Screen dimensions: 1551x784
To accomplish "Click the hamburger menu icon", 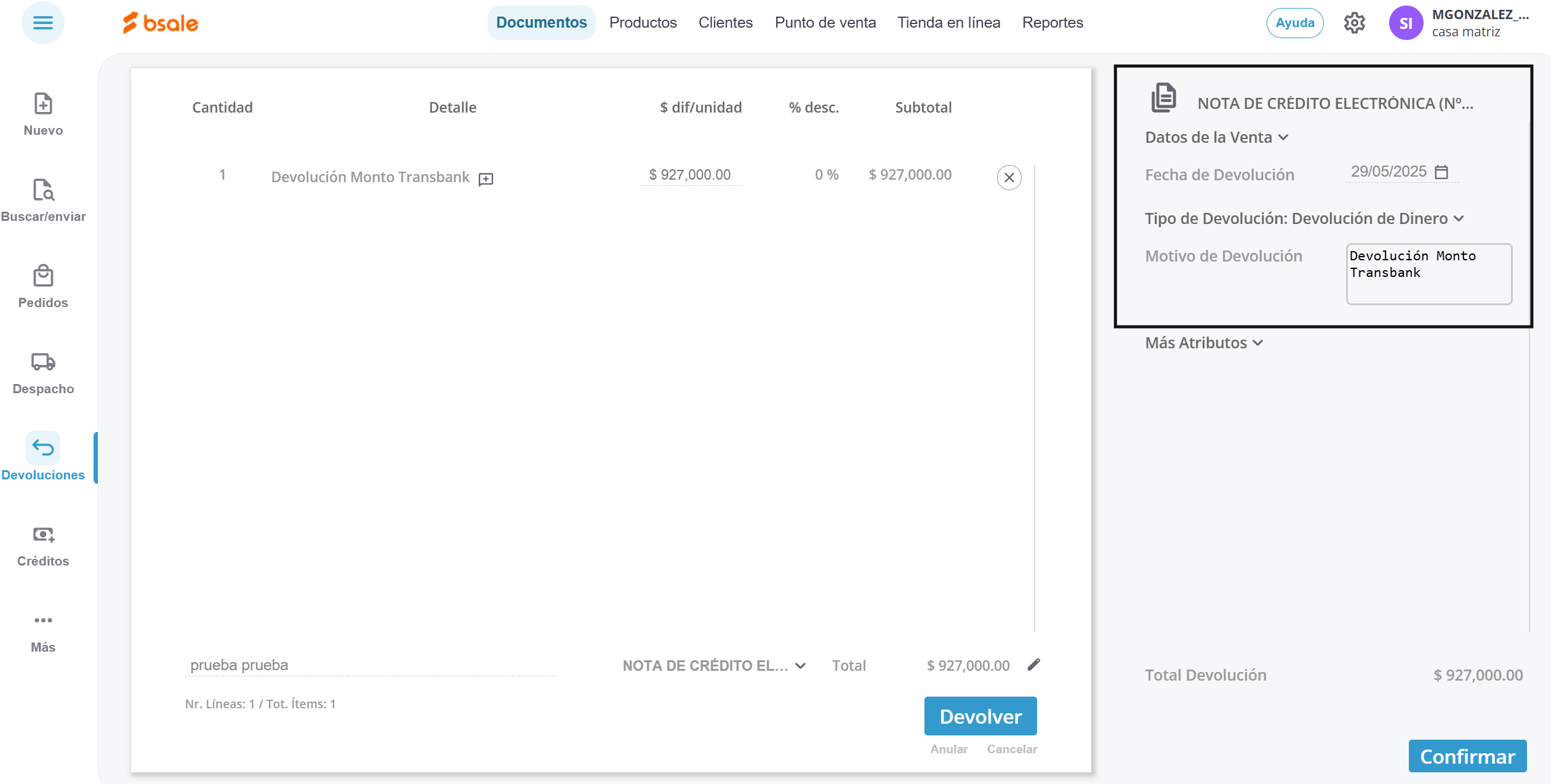I will pyautogui.click(x=42, y=23).
